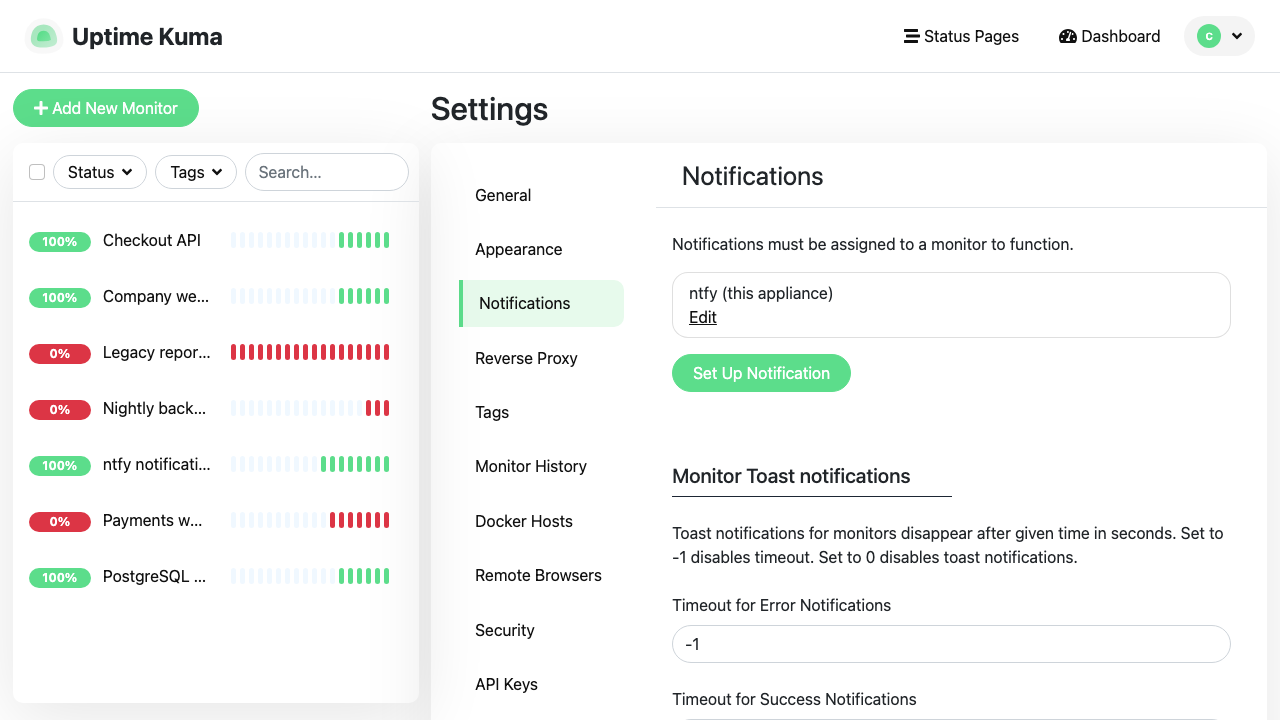Screen dimensions: 1280x720
Task: Click the Monitor Toast notifications heading
Action: click(x=791, y=476)
